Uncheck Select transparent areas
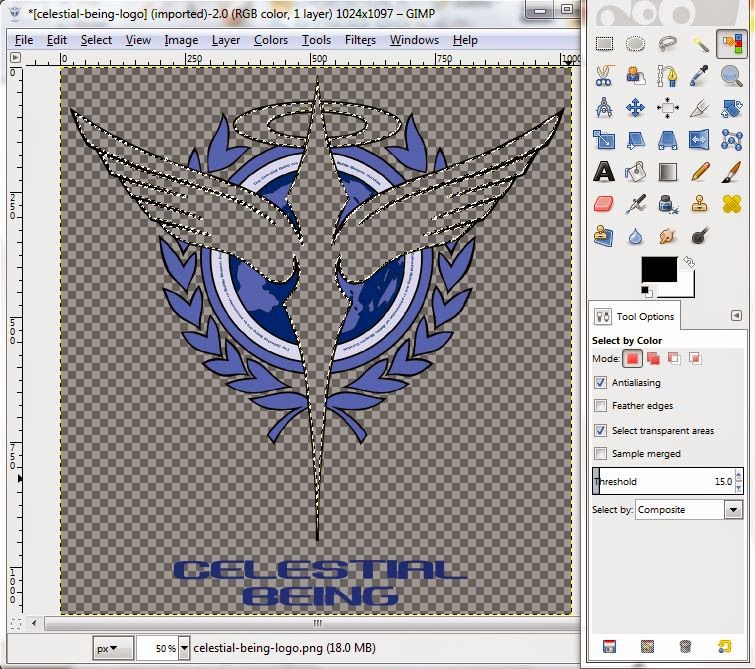 [600, 430]
